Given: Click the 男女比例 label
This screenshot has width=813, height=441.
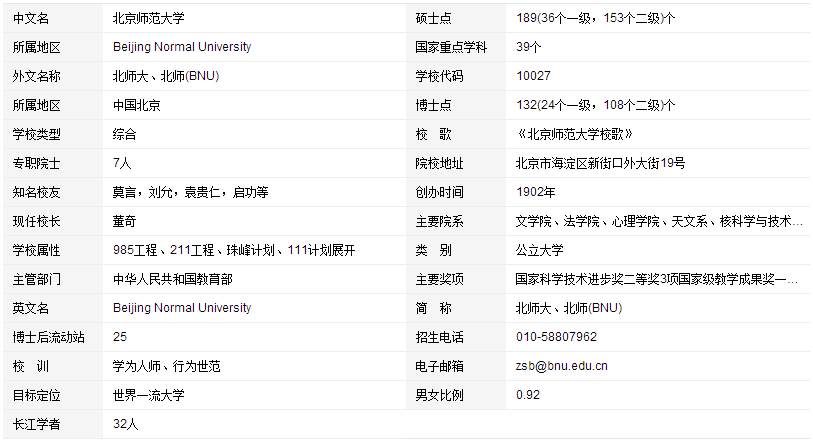Looking at the screenshot, I should (x=440, y=395).
